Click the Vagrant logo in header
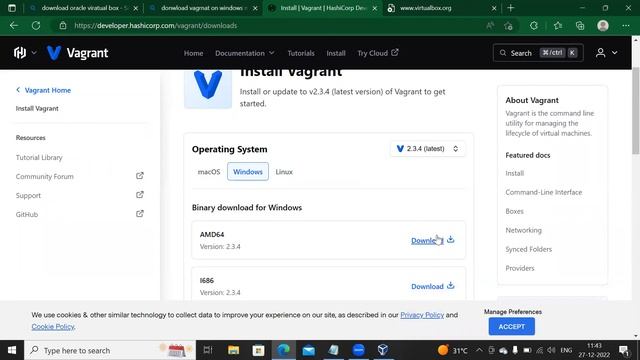640x360 pixels. tap(77, 53)
